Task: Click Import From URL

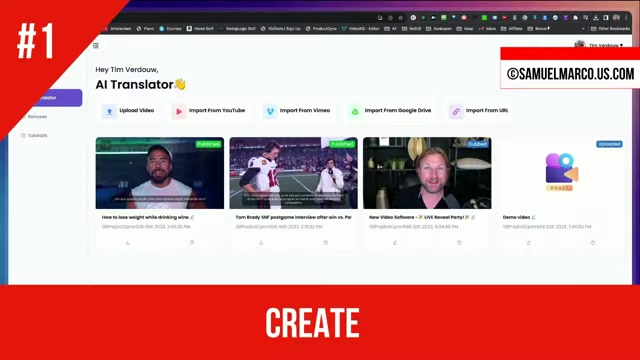Action: tap(479, 111)
